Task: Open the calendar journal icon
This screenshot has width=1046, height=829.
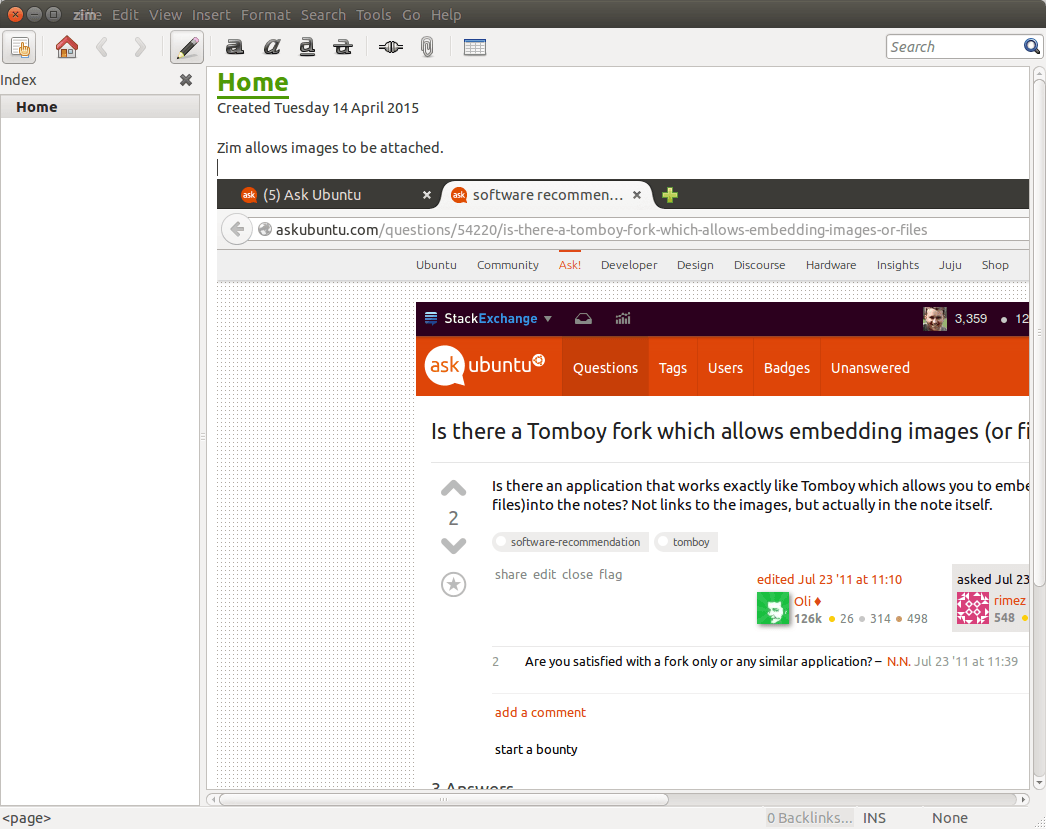Action: pyautogui.click(x=475, y=47)
